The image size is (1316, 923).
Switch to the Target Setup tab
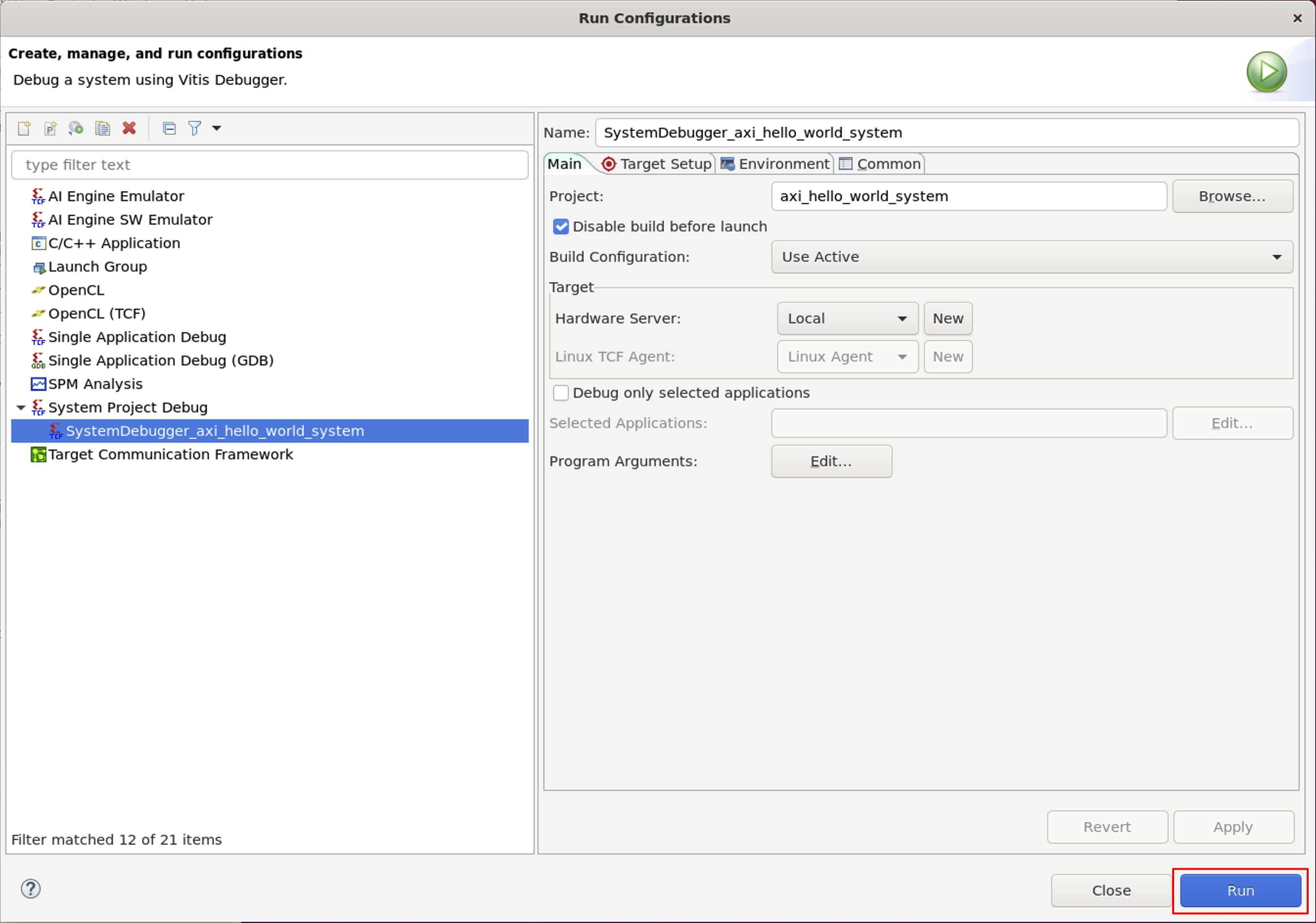point(658,164)
